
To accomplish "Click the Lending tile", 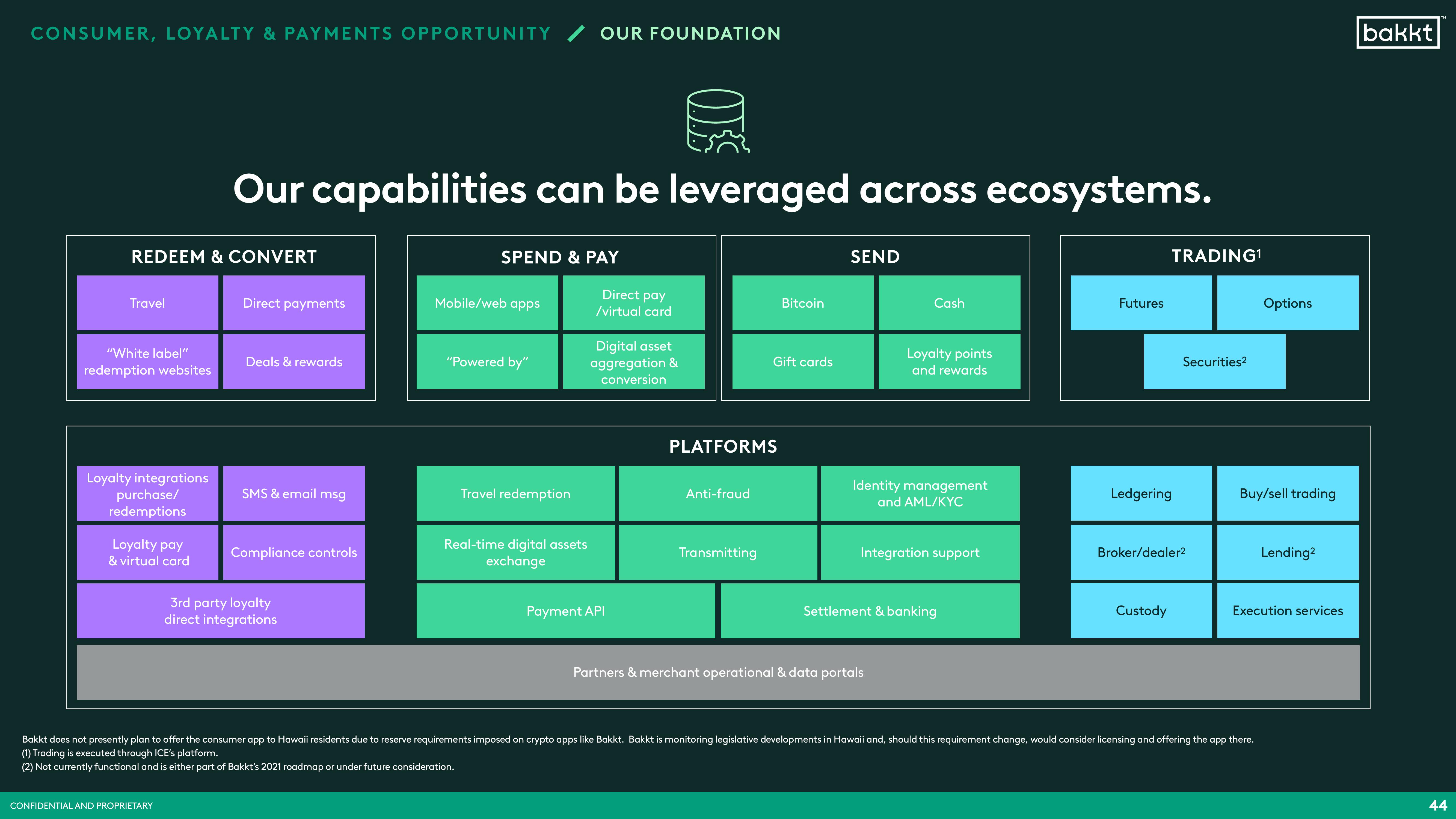I will coord(1288,552).
